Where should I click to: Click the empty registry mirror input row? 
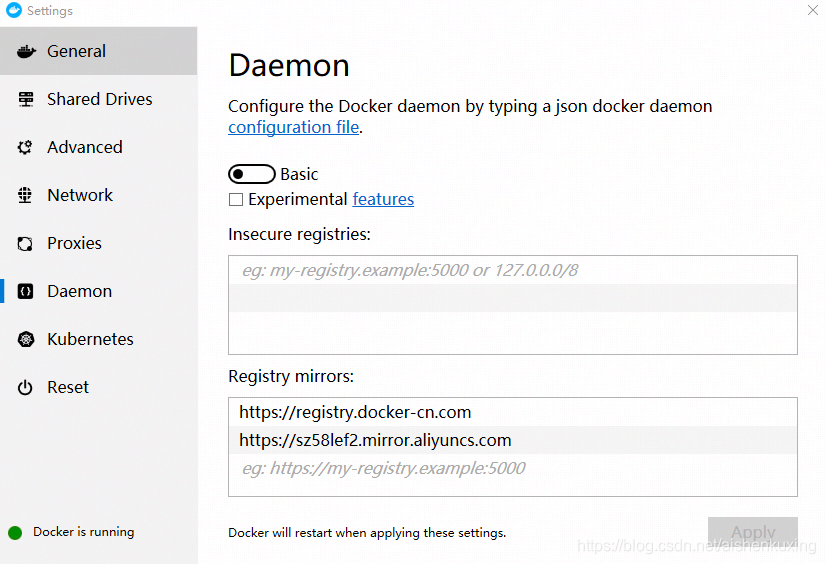(x=513, y=468)
